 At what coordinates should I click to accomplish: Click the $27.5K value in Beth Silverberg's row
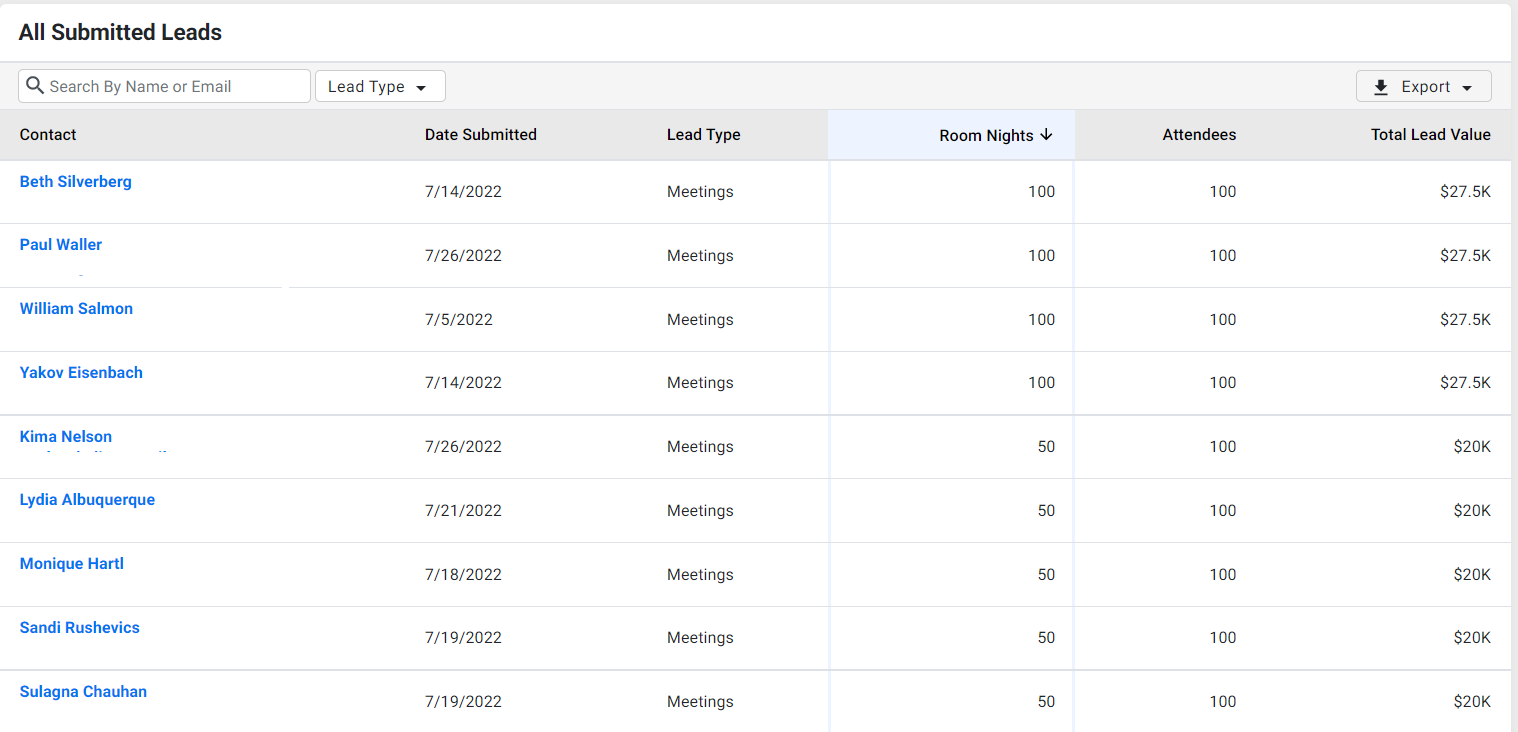pyautogui.click(x=1465, y=192)
